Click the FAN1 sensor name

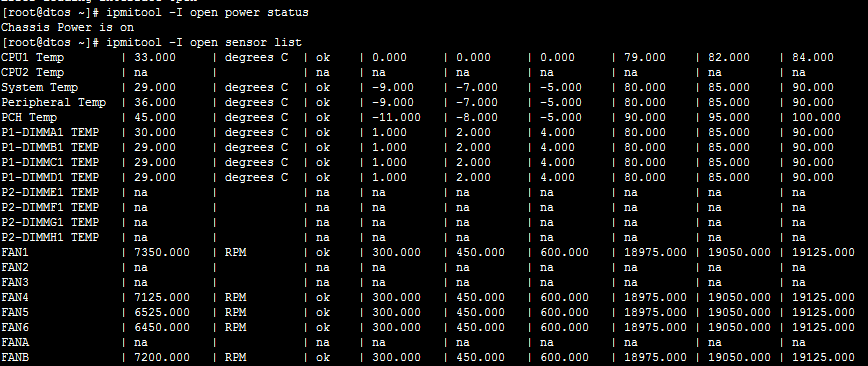point(15,252)
